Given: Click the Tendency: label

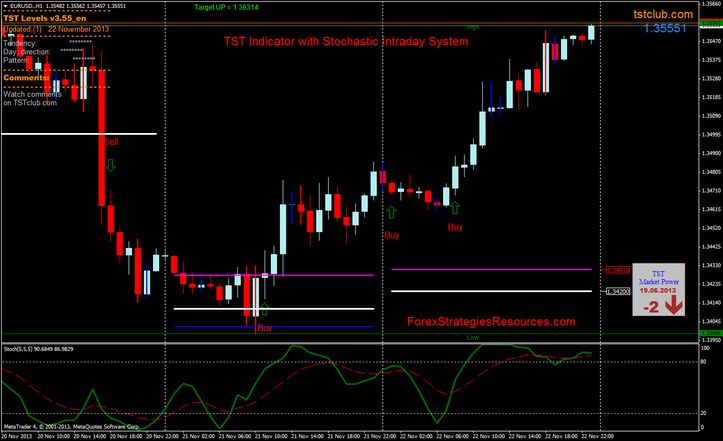Looking at the screenshot, I should (x=20, y=43).
